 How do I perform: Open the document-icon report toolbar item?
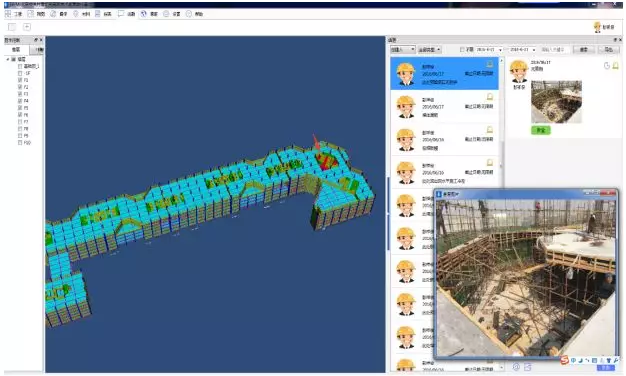point(103,14)
